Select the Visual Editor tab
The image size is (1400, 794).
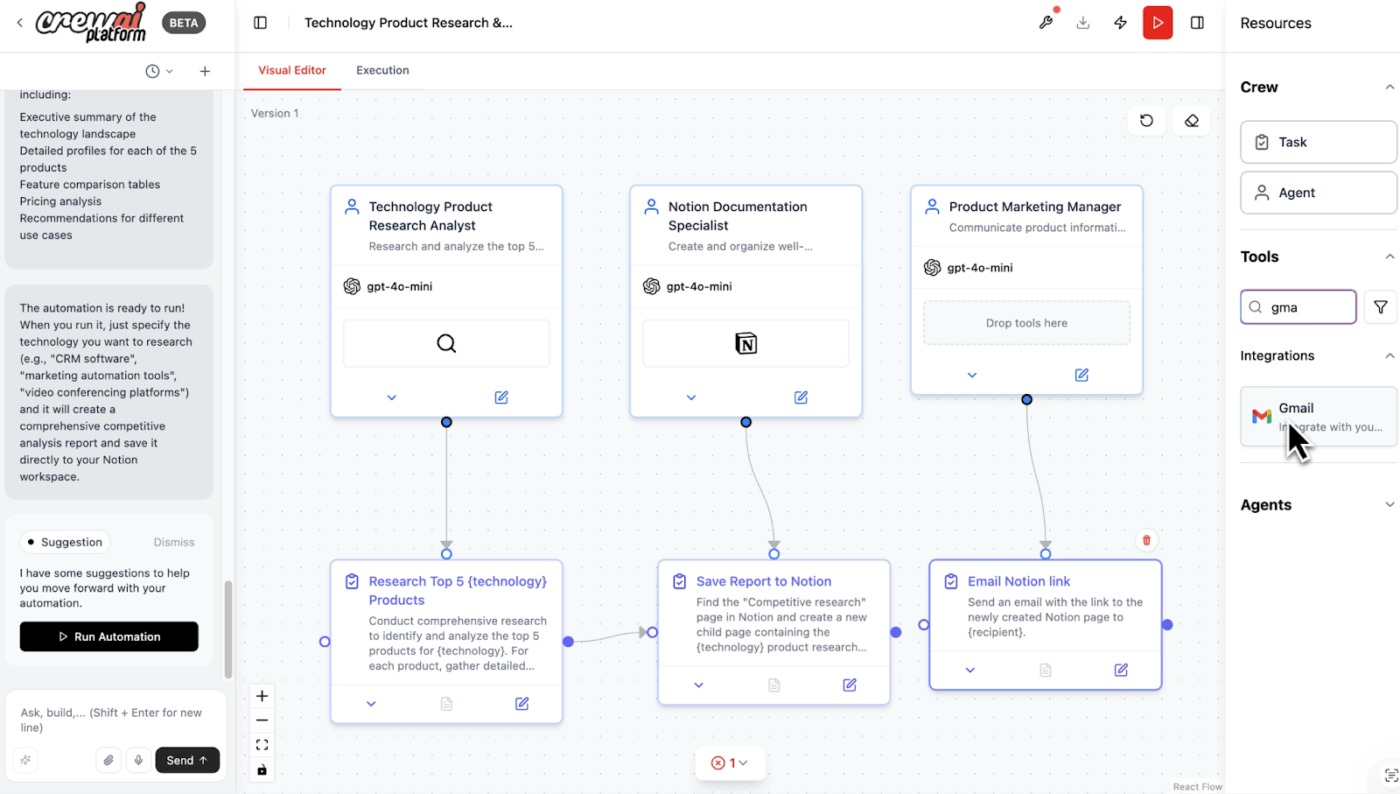[x=292, y=71]
